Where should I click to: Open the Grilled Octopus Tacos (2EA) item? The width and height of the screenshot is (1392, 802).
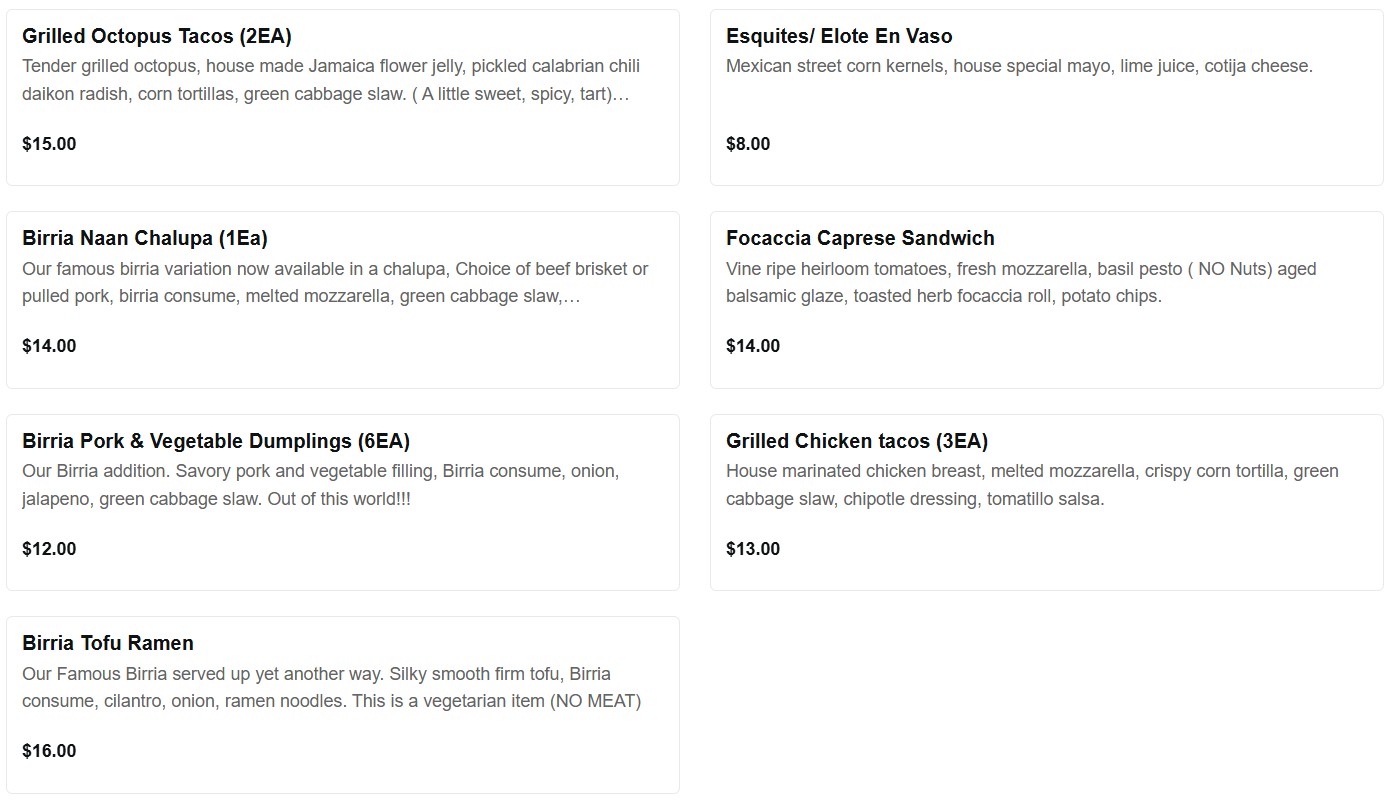[x=157, y=36]
